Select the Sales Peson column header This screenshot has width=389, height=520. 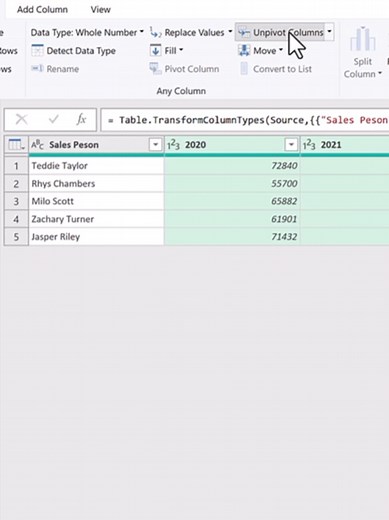pyautogui.click(x=97, y=145)
